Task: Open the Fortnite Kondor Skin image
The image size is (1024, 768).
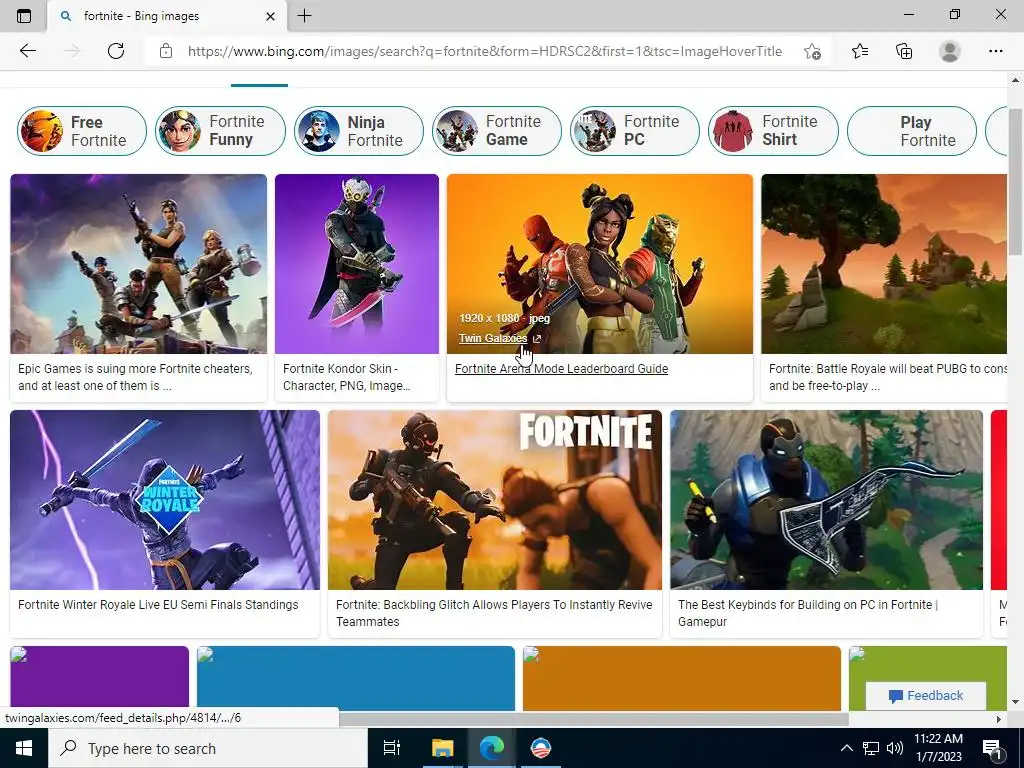Action: coord(357,264)
